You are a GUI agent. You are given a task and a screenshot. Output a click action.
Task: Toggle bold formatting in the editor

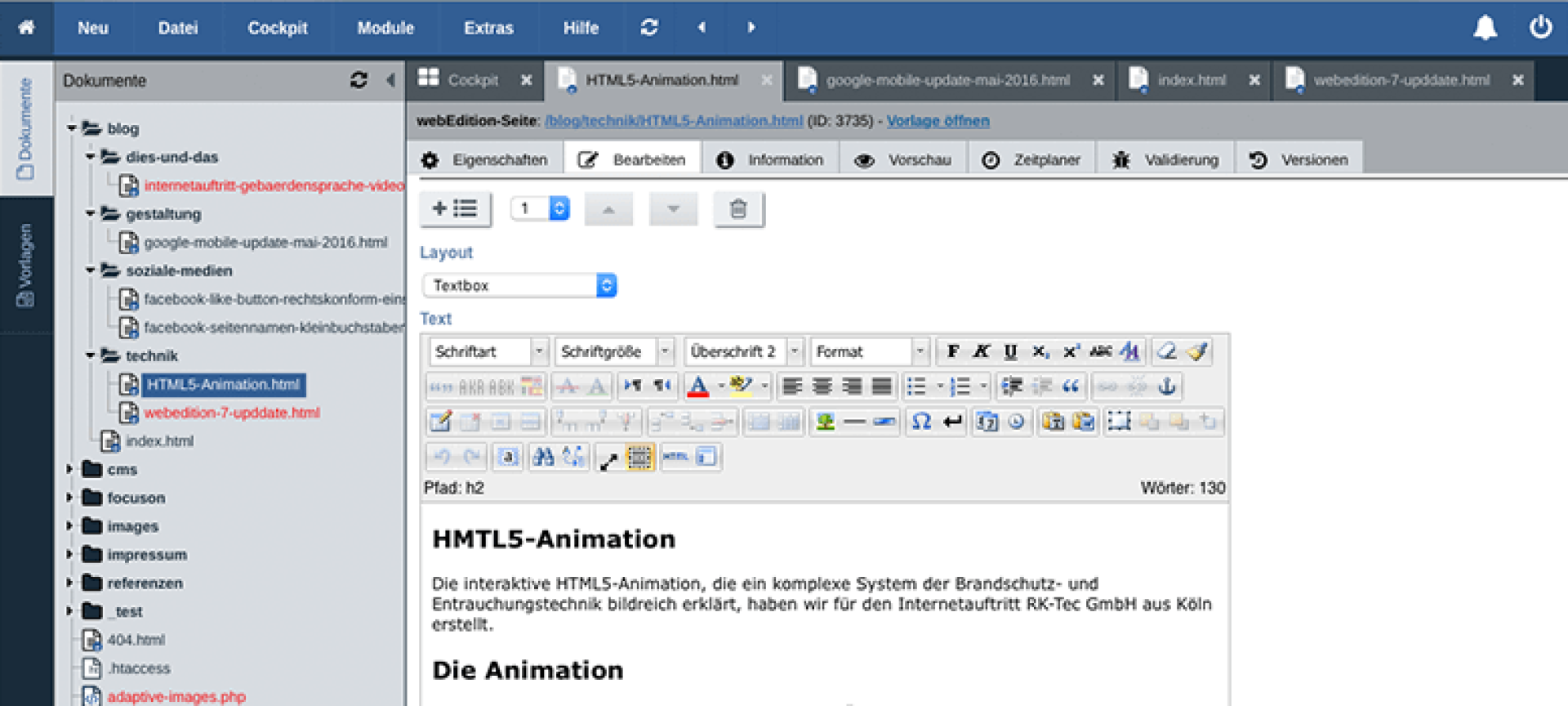tap(952, 351)
